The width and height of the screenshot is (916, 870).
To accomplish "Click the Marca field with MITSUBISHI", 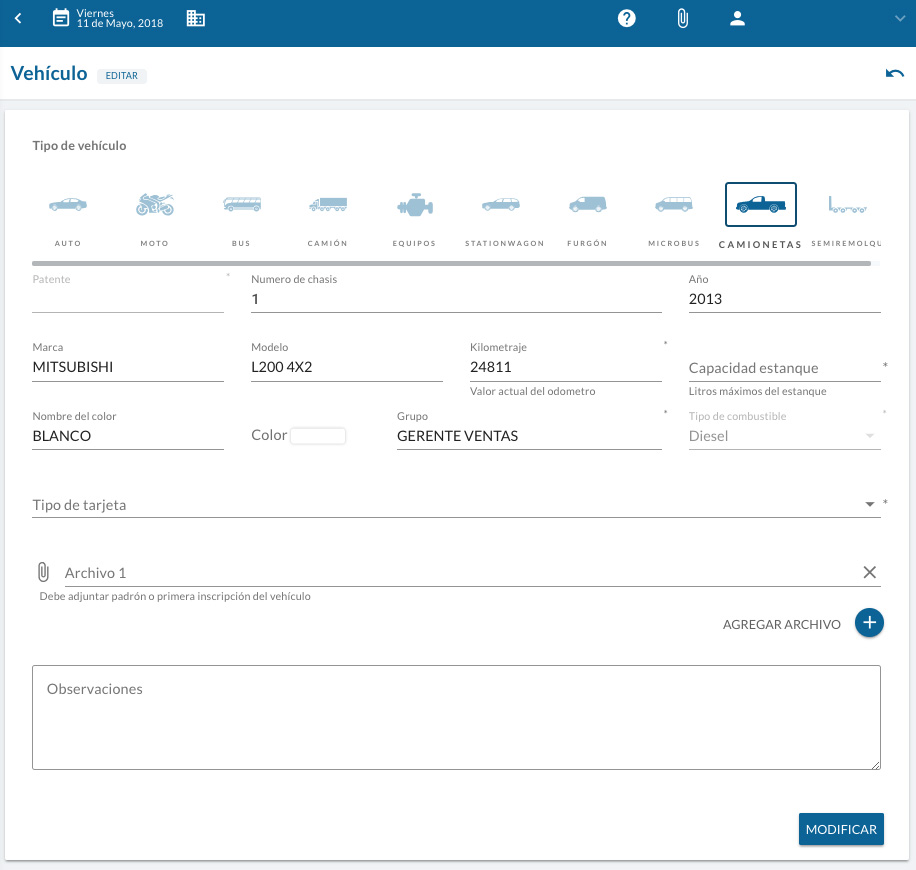I will click(x=128, y=367).
